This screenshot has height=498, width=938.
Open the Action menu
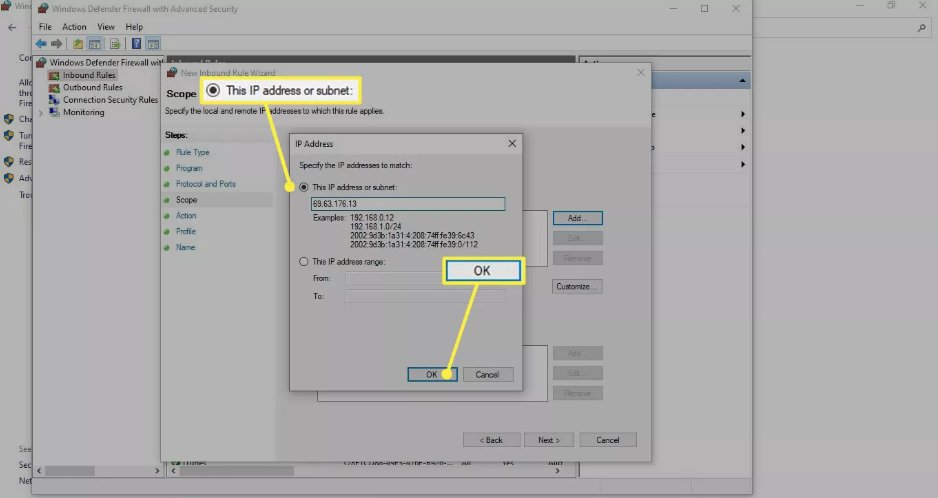[74, 27]
